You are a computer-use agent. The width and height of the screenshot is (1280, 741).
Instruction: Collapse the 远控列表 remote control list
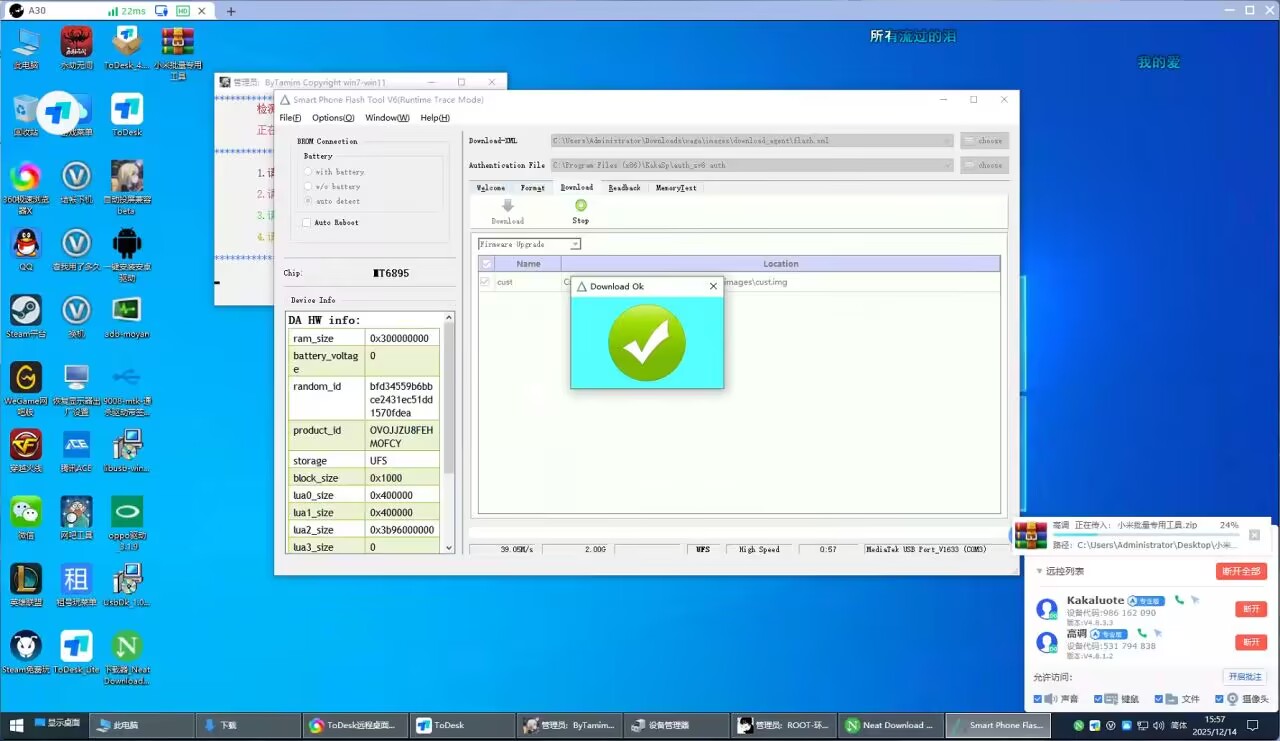[x=1039, y=571]
